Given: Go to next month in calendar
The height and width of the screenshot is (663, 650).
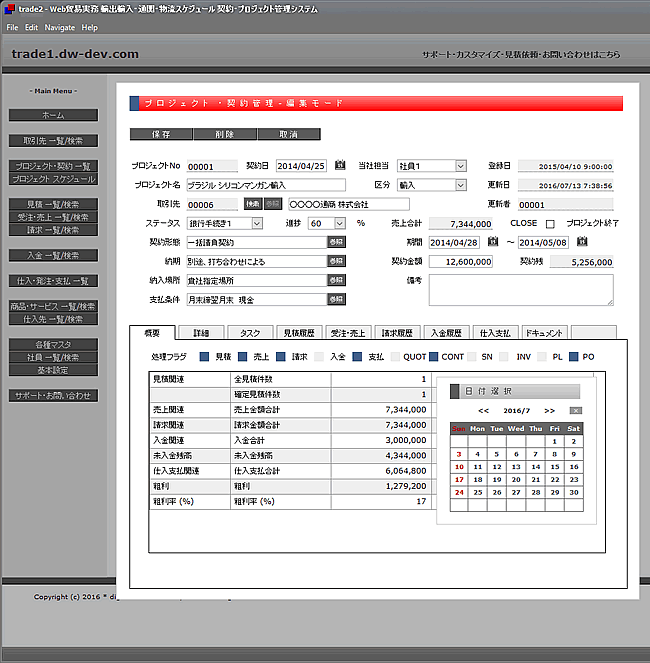Looking at the screenshot, I should point(549,411).
